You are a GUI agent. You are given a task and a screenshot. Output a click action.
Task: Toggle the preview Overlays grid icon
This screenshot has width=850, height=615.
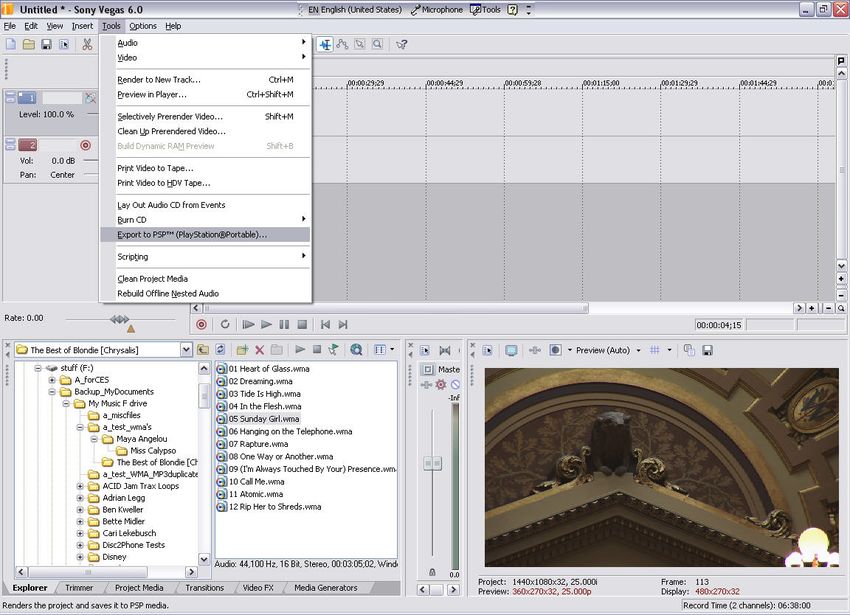(x=655, y=350)
